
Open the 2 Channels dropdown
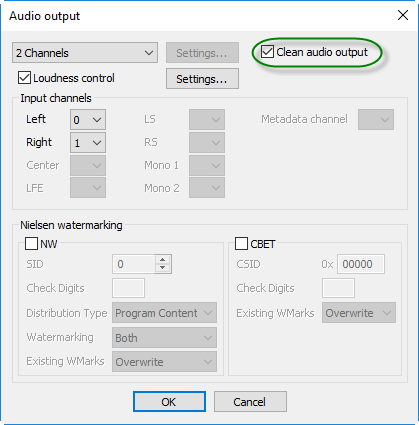85,53
